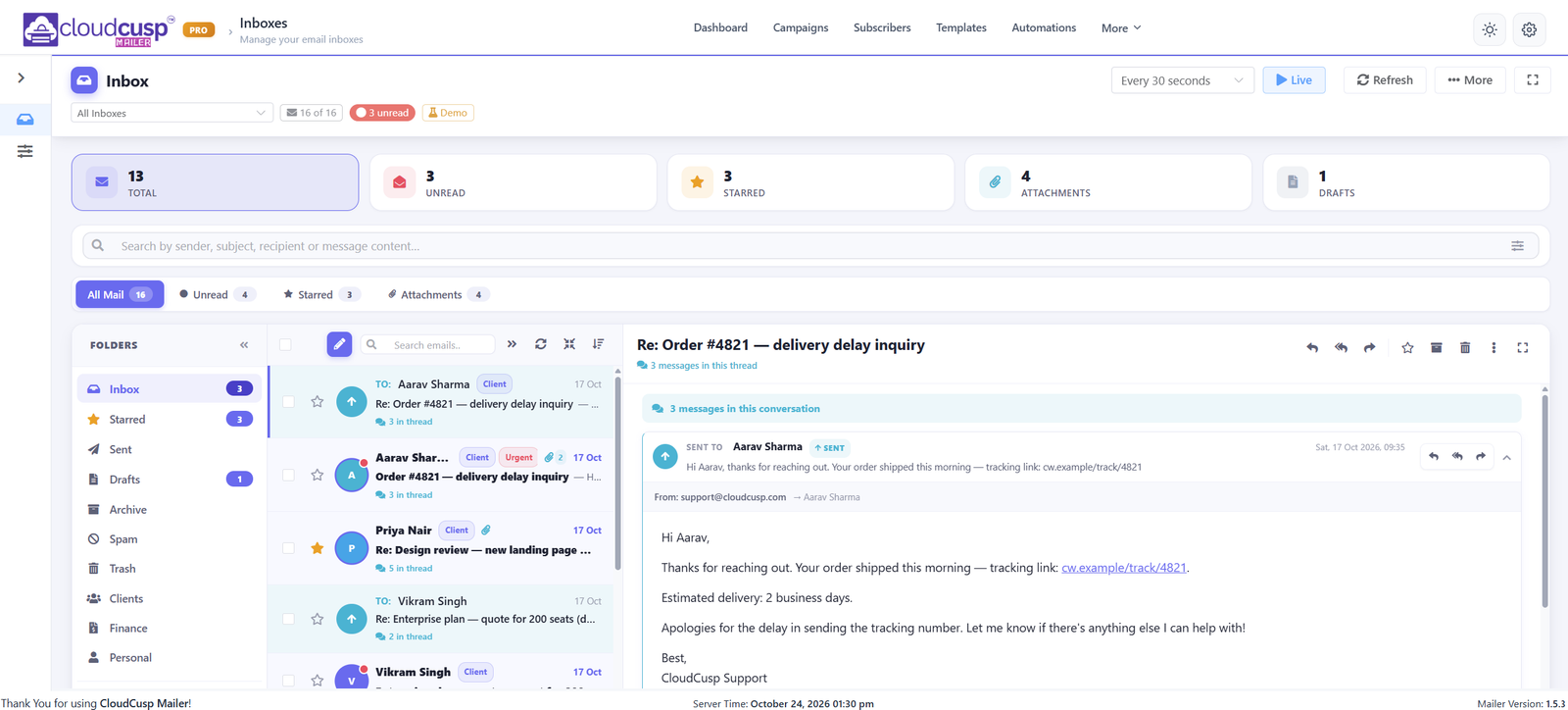Star the open conversation from the header
The image size is (1568, 710).
coord(1407,347)
